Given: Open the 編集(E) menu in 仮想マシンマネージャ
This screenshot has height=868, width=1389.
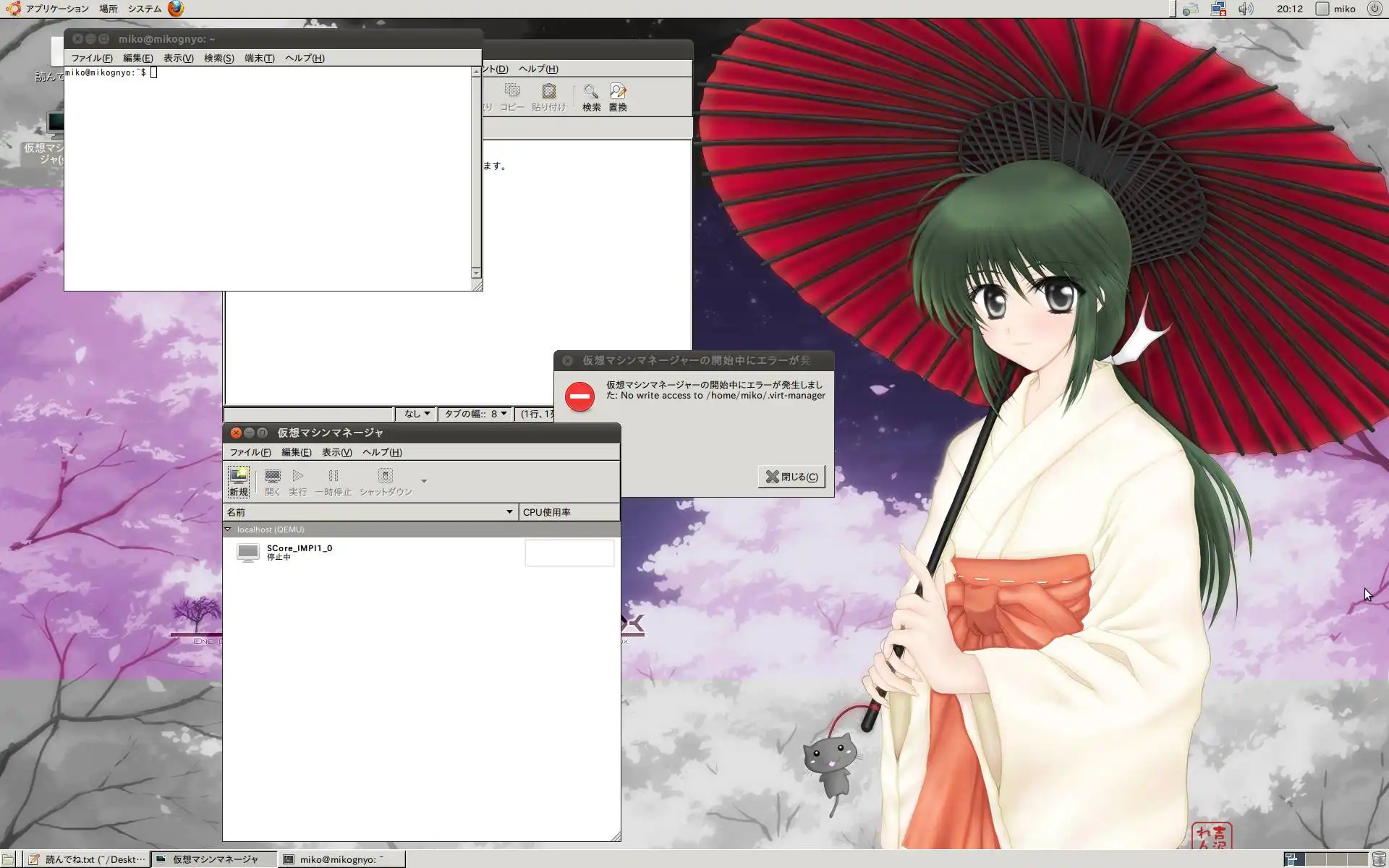Looking at the screenshot, I should coord(296,452).
